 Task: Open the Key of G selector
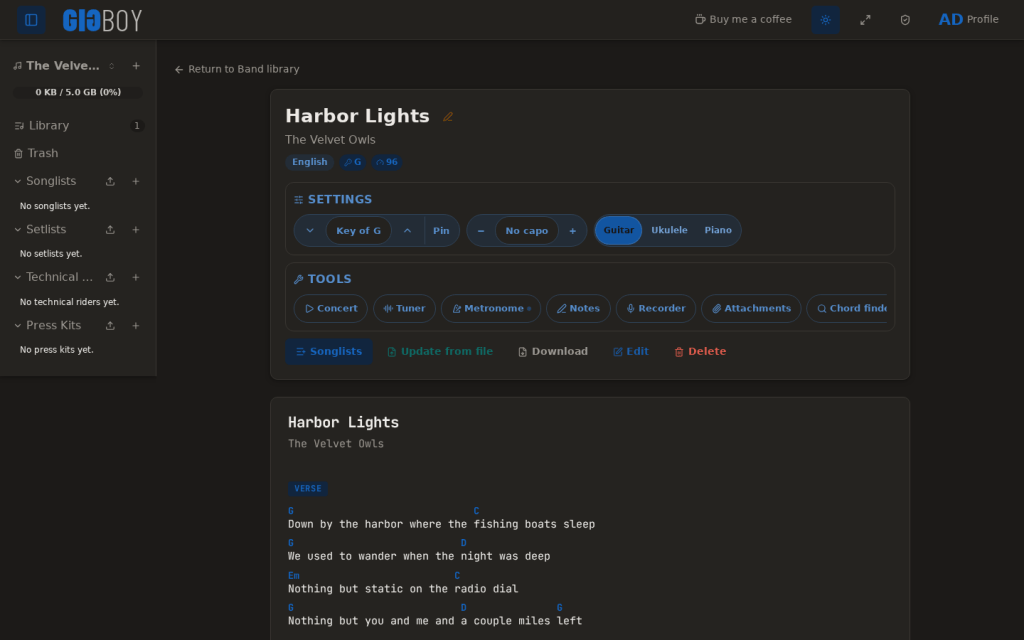[359, 231]
